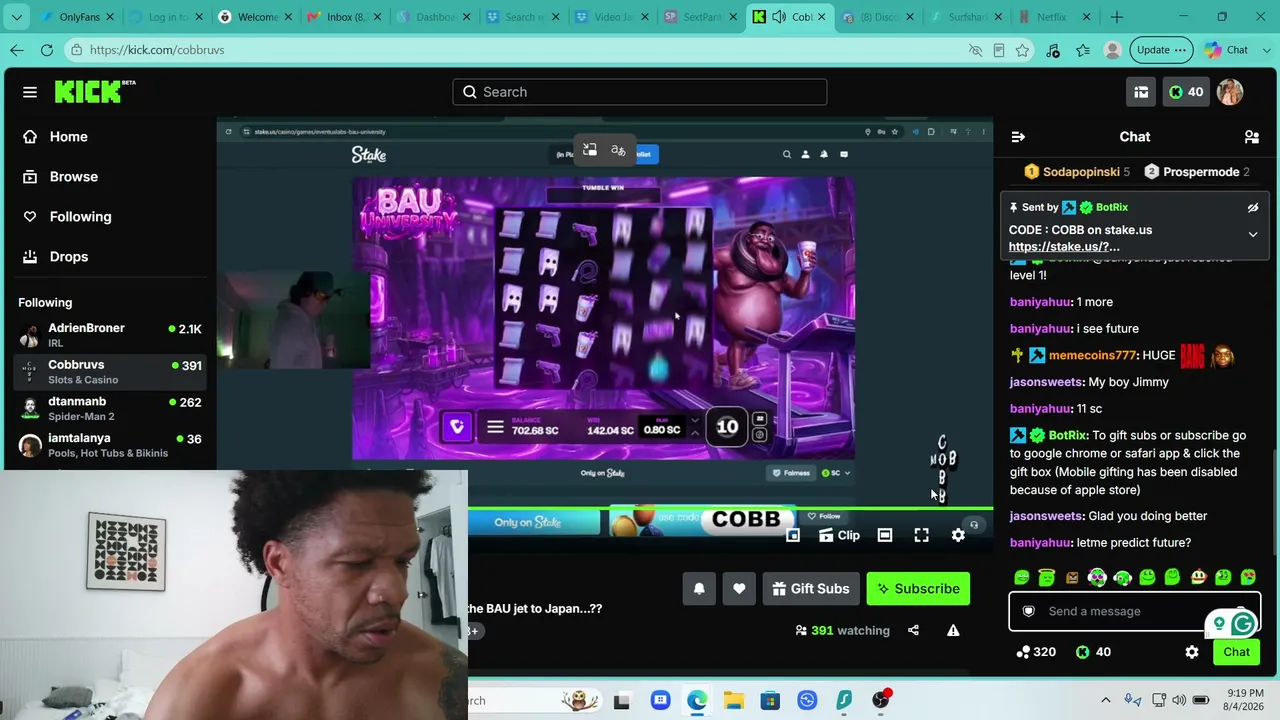The width and height of the screenshot is (1280, 720).
Task: Open the chat users management icon
Action: click(1251, 137)
